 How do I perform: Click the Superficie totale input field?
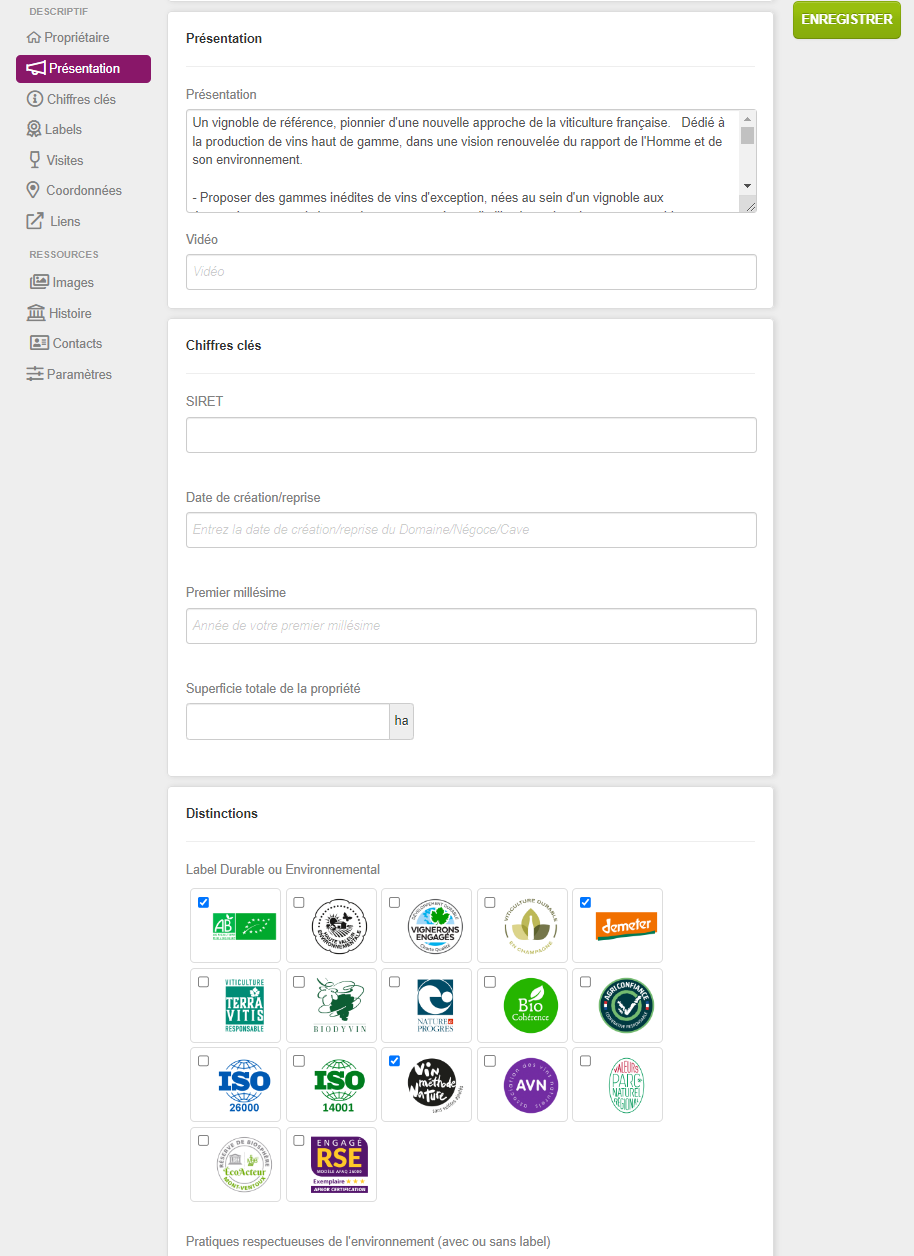coord(288,722)
